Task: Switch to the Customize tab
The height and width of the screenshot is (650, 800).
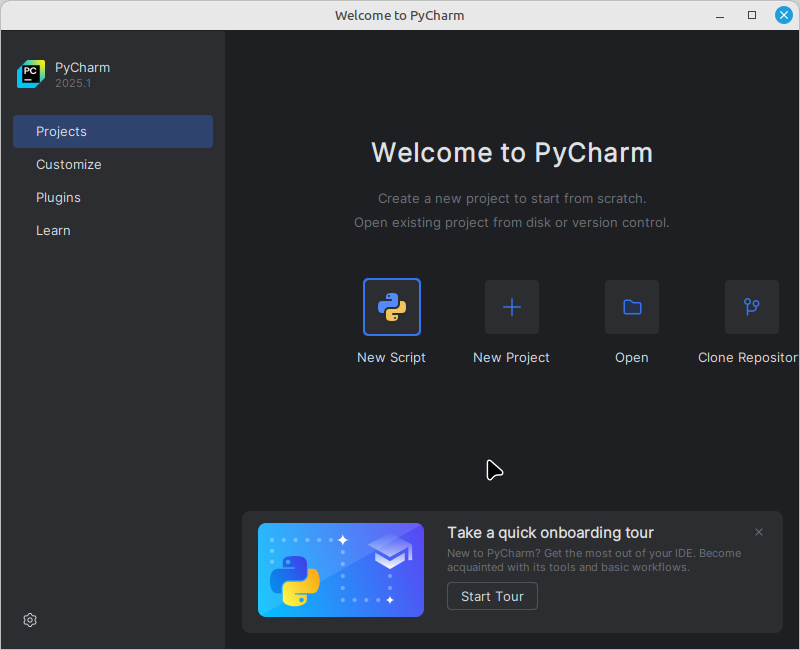Action: (113, 164)
